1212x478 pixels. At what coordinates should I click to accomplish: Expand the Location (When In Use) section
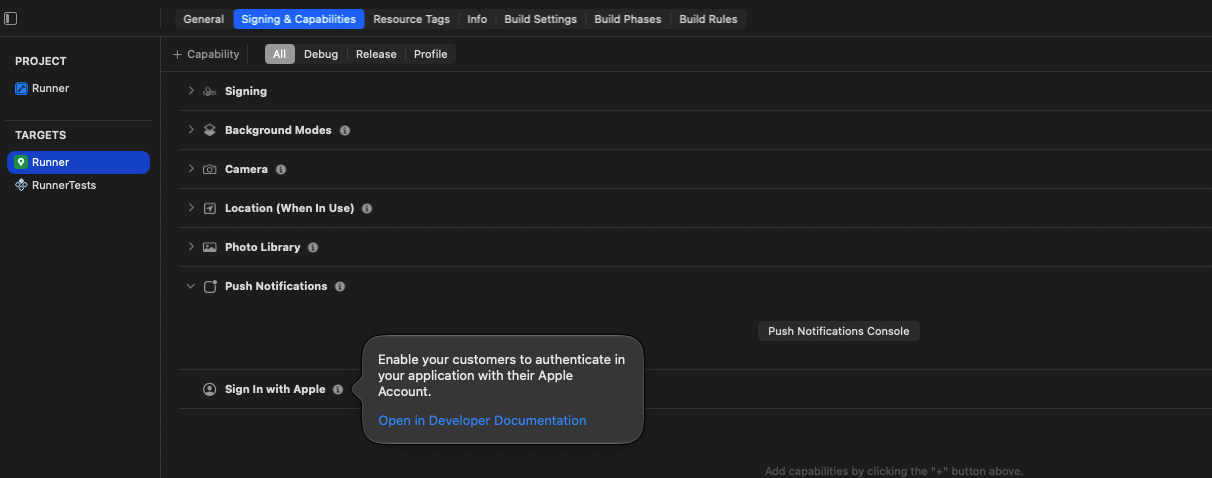191,208
